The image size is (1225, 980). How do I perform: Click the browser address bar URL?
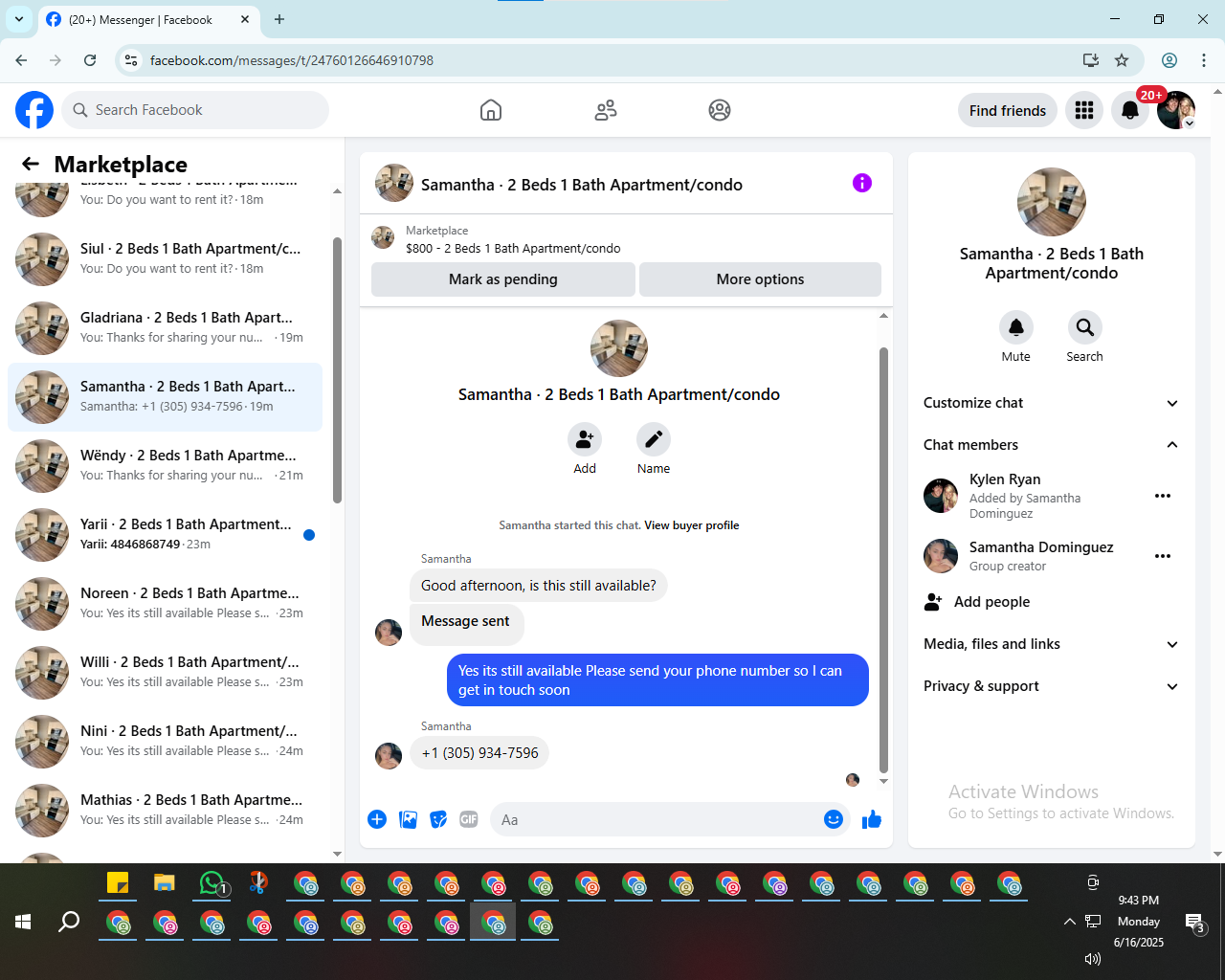[292, 60]
